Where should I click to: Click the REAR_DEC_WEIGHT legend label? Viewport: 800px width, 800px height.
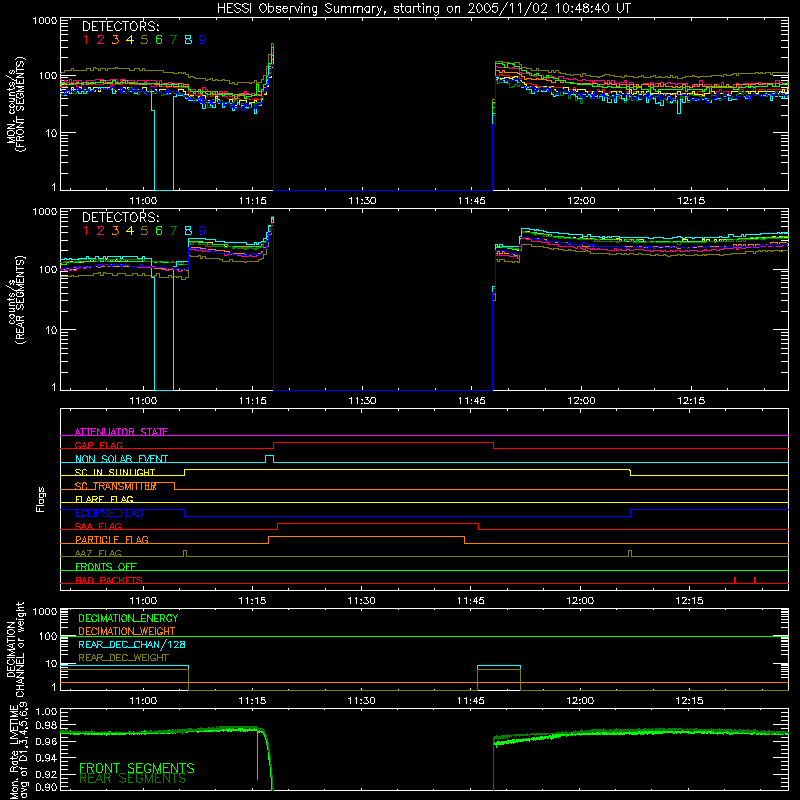123,658
